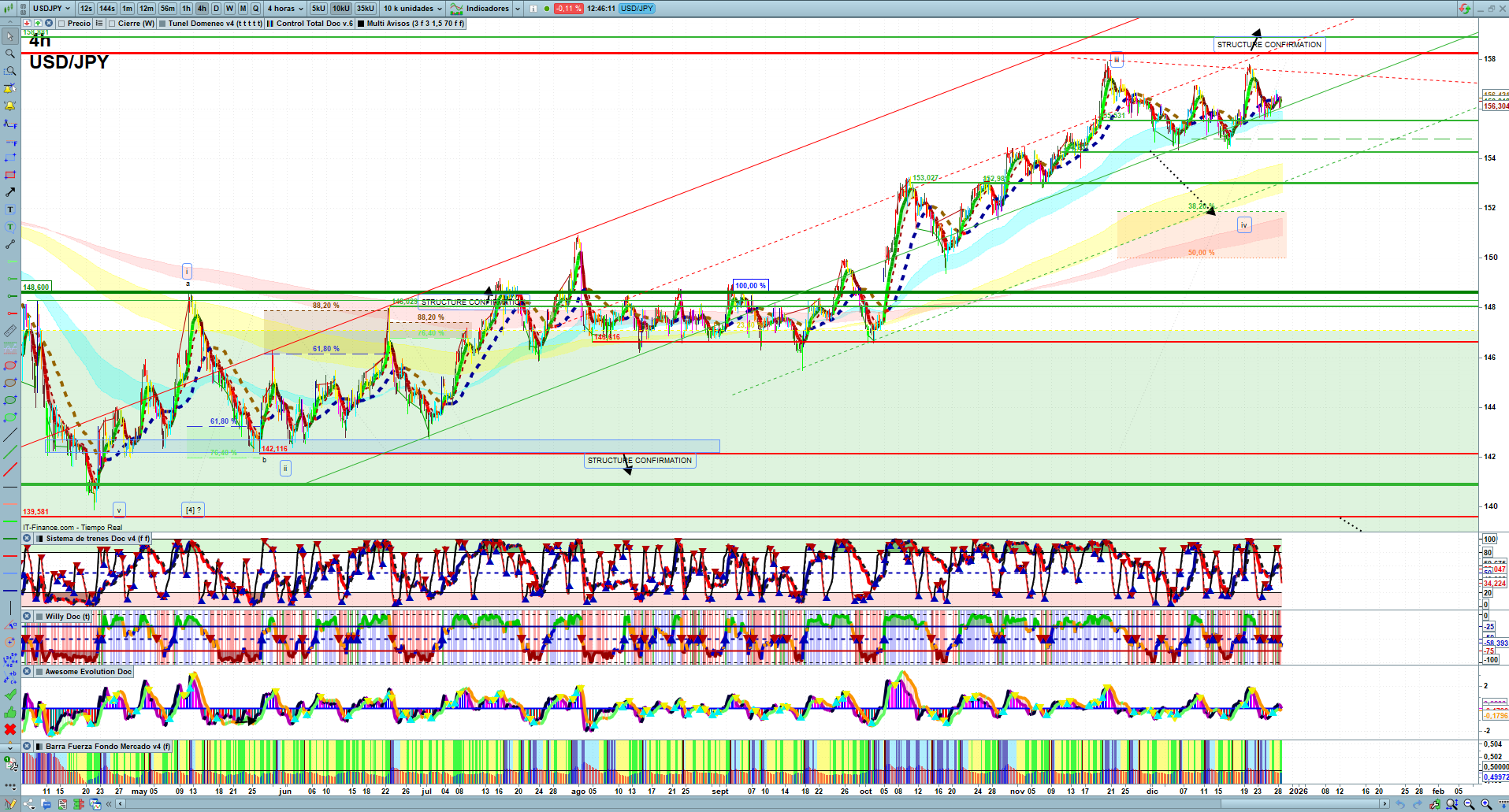Toggle the Precio checkbox
Viewport: 1509px width, 812px height.
61,24
